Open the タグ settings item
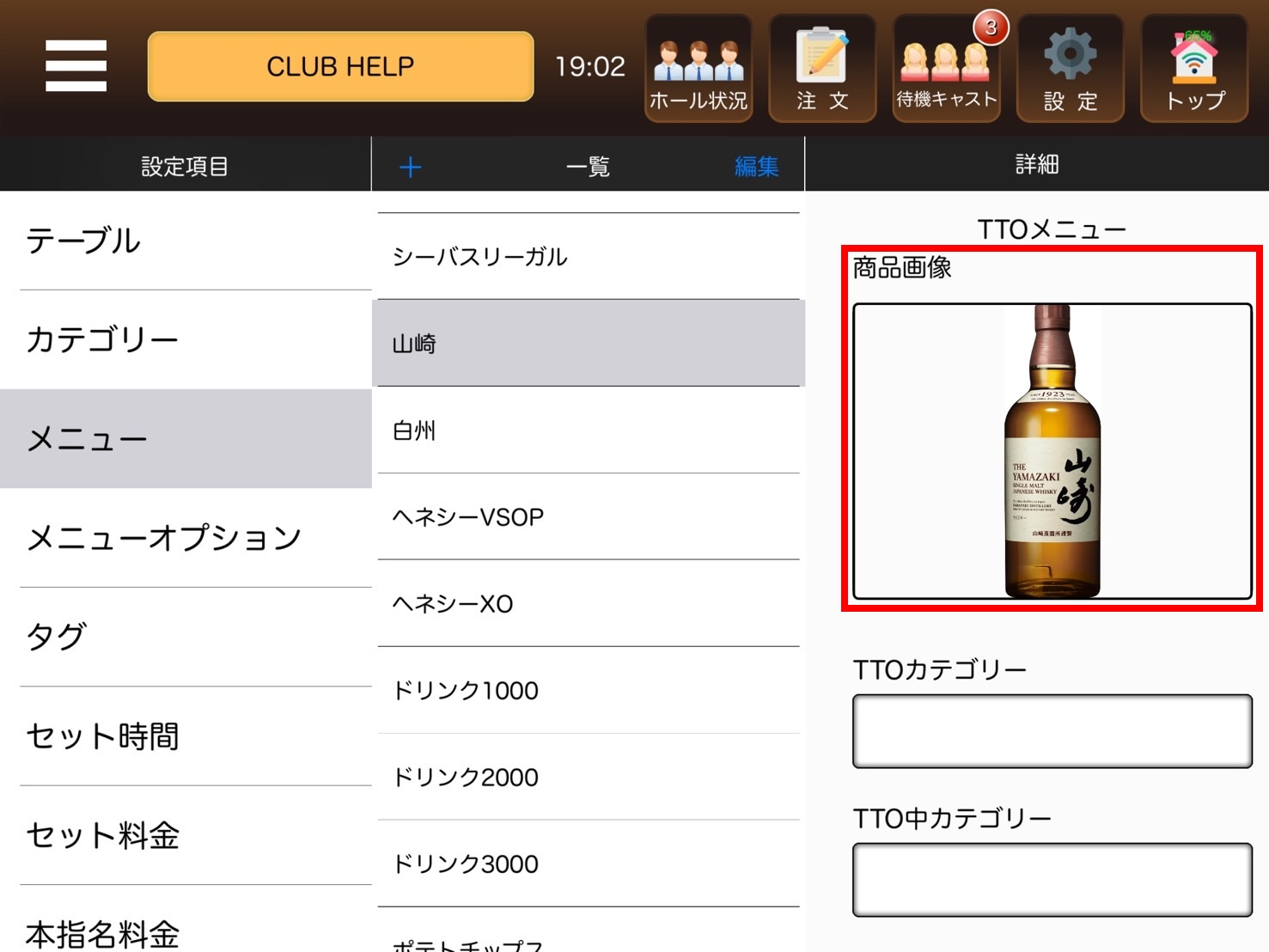 tap(186, 638)
